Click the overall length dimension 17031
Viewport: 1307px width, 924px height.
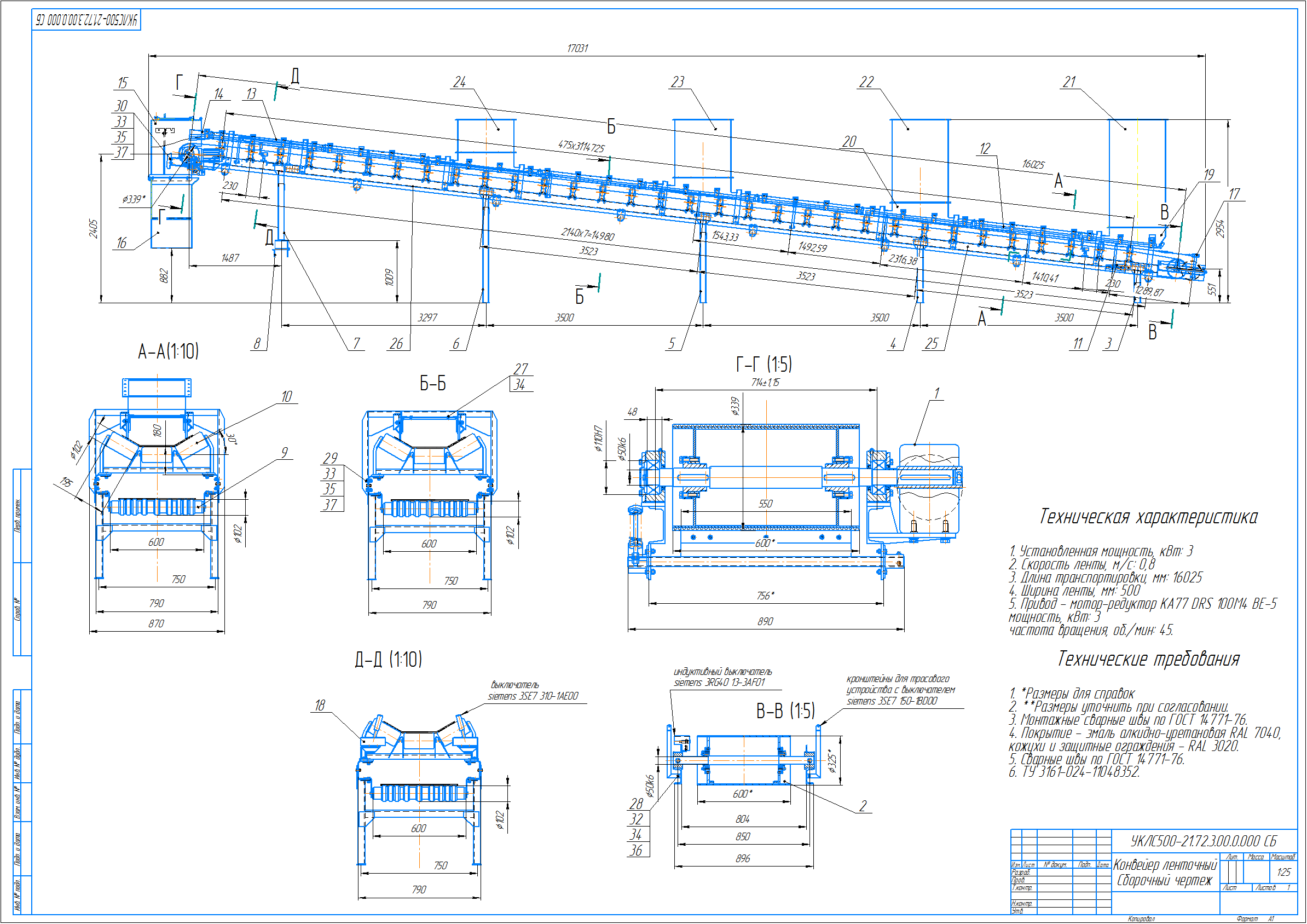[x=577, y=48]
